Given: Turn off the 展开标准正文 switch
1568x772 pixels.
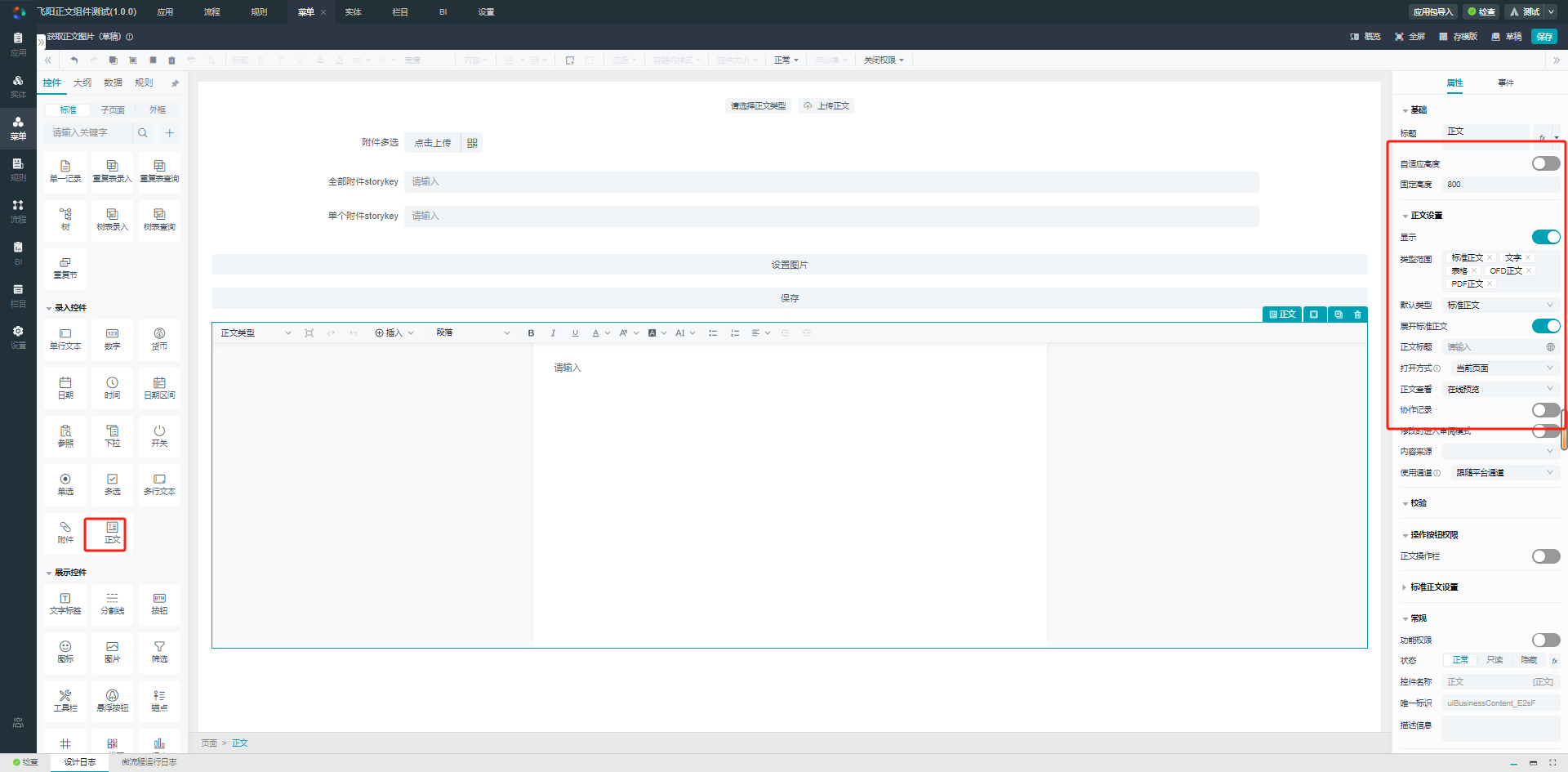Looking at the screenshot, I should pyautogui.click(x=1545, y=326).
